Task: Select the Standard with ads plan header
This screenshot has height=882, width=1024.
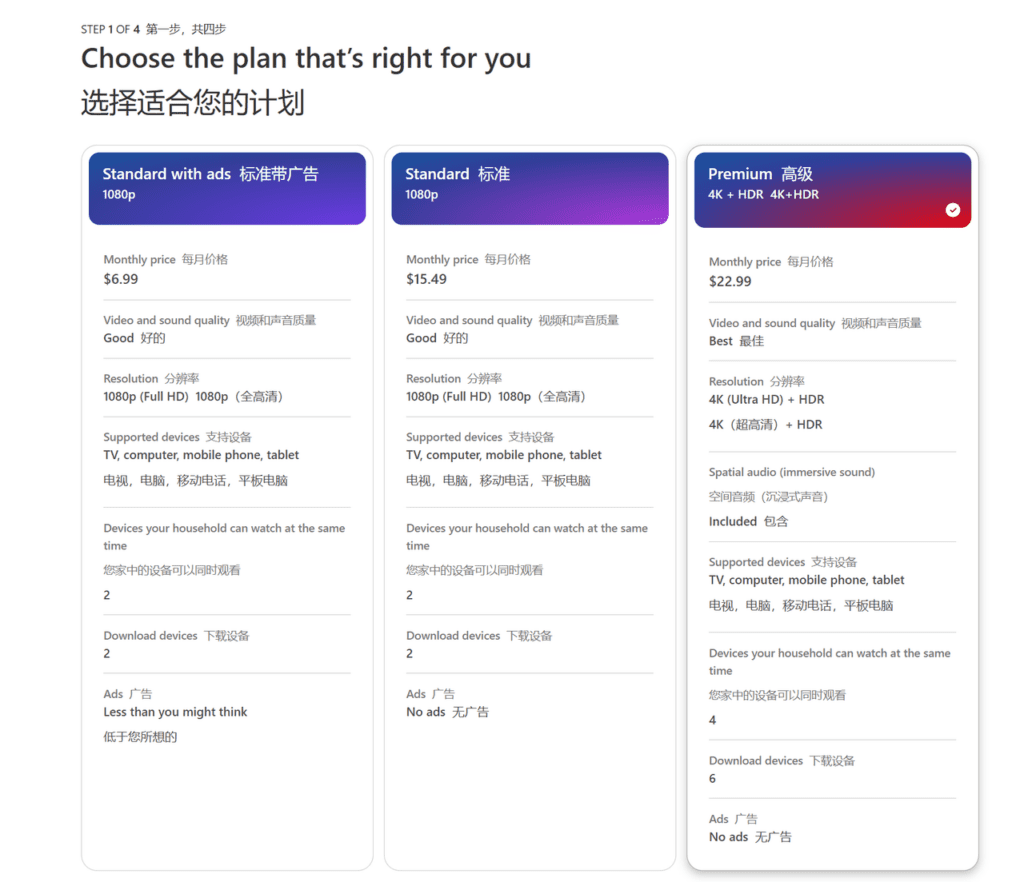Action: click(227, 189)
